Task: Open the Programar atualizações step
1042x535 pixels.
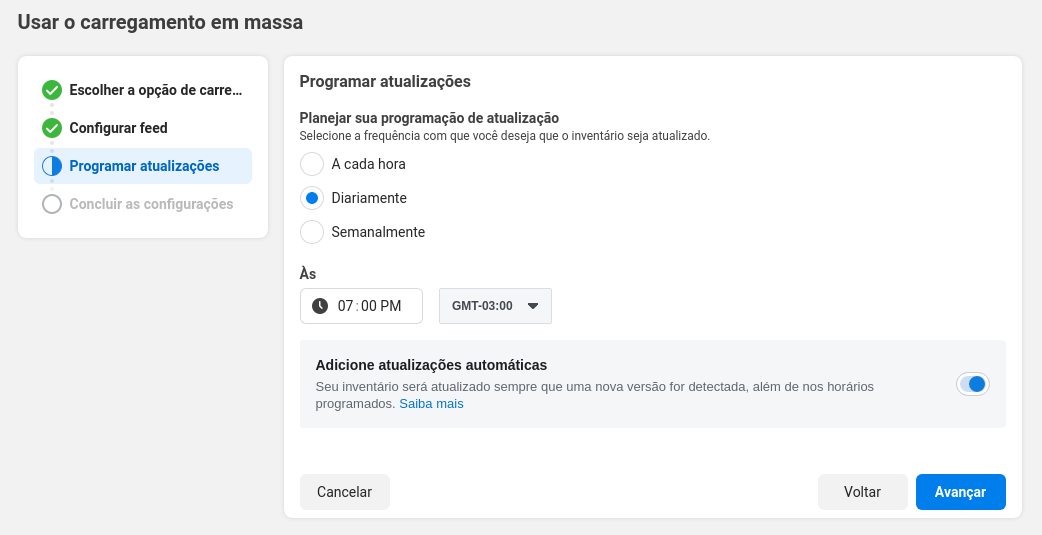Action: point(143,166)
